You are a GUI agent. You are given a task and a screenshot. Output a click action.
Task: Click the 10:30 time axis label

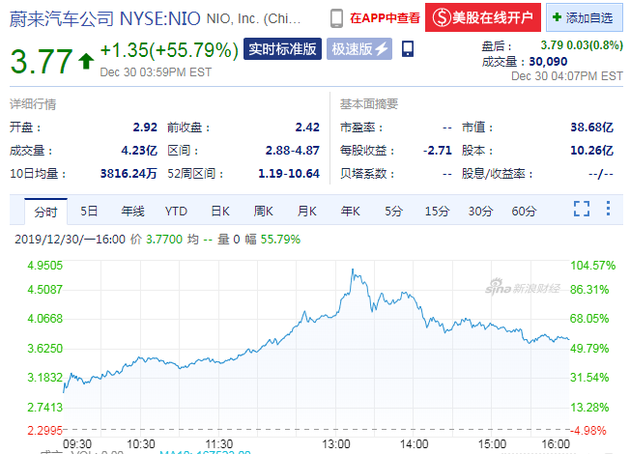pos(141,444)
